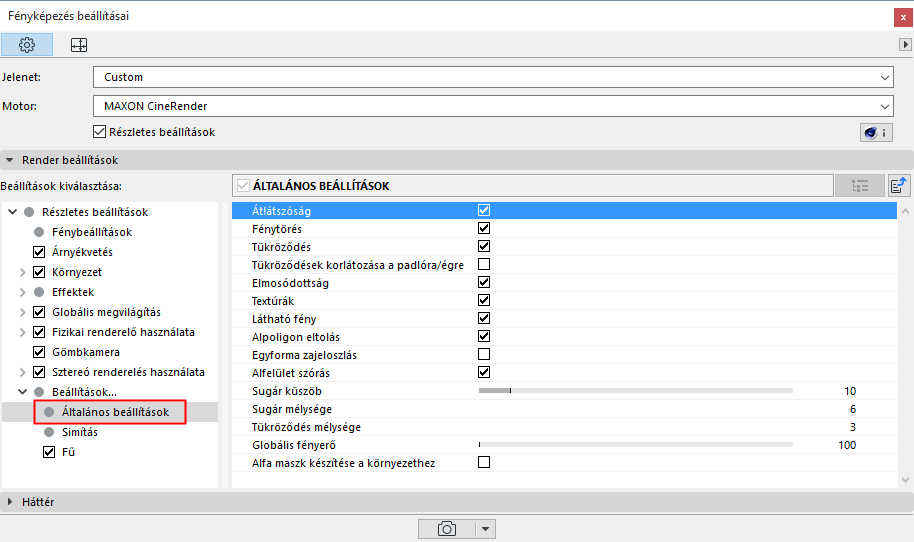Click the camera render button
The width and height of the screenshot is (914, 542).
click(447, 529)
